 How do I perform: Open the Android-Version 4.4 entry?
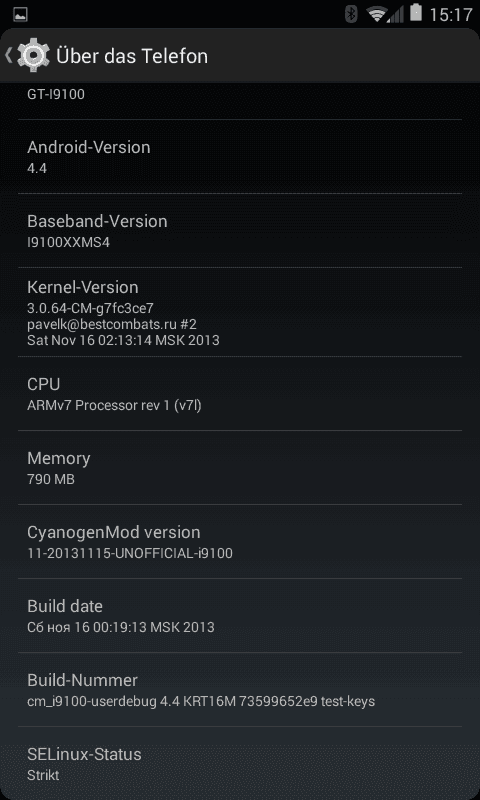coord(240,157)
